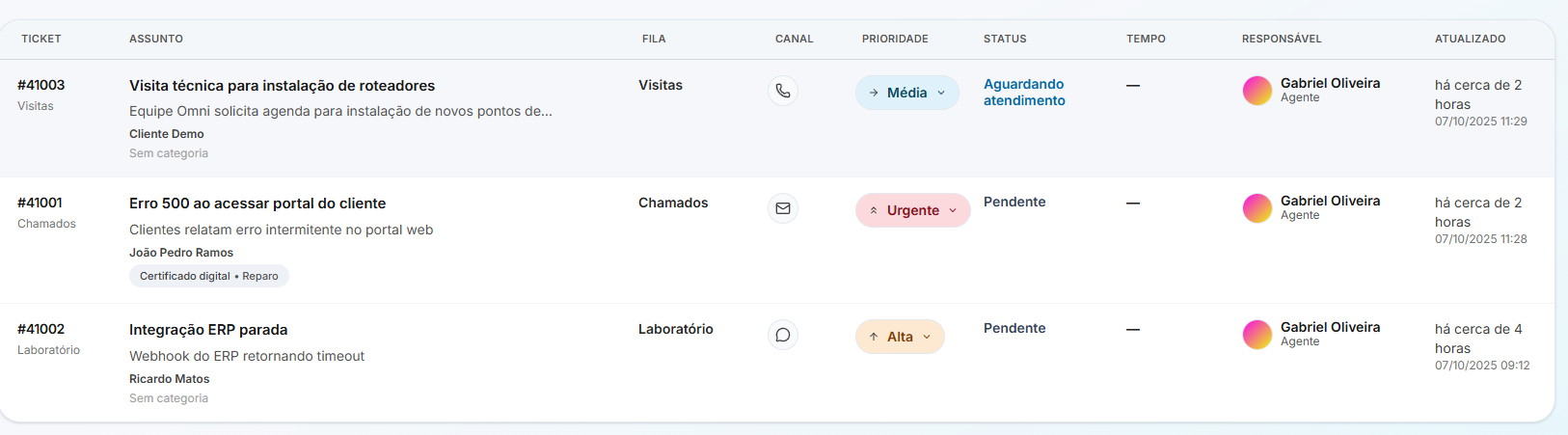Click phone channel icon for ticket #41003
1568x435 pixels.
point(783,92)
